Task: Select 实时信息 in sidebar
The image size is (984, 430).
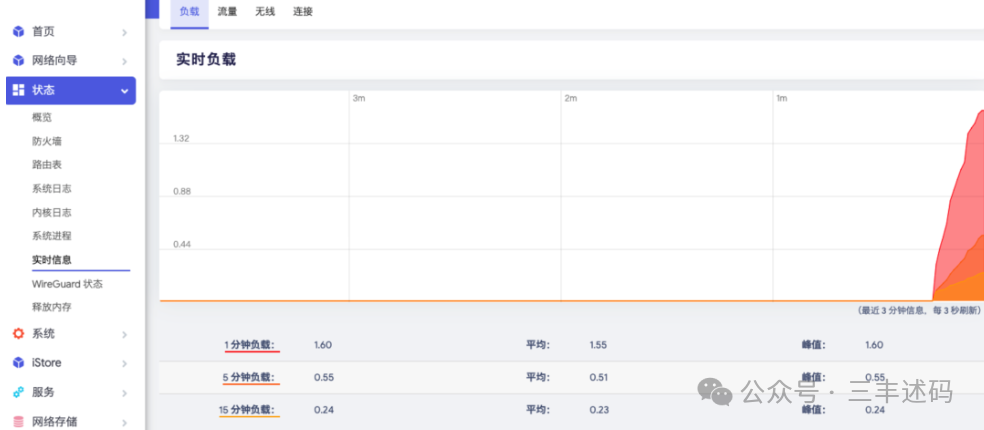Action: click(51, 260)
